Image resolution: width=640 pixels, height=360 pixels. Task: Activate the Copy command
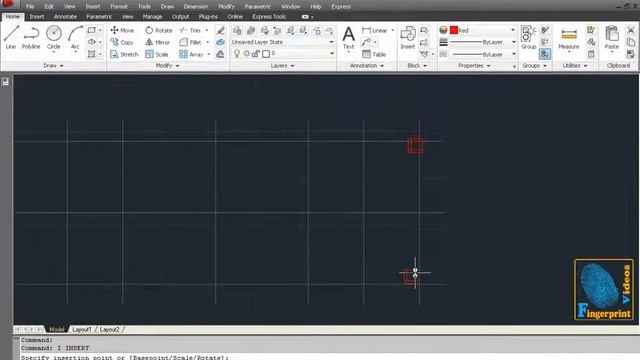(x=122, y=42)
